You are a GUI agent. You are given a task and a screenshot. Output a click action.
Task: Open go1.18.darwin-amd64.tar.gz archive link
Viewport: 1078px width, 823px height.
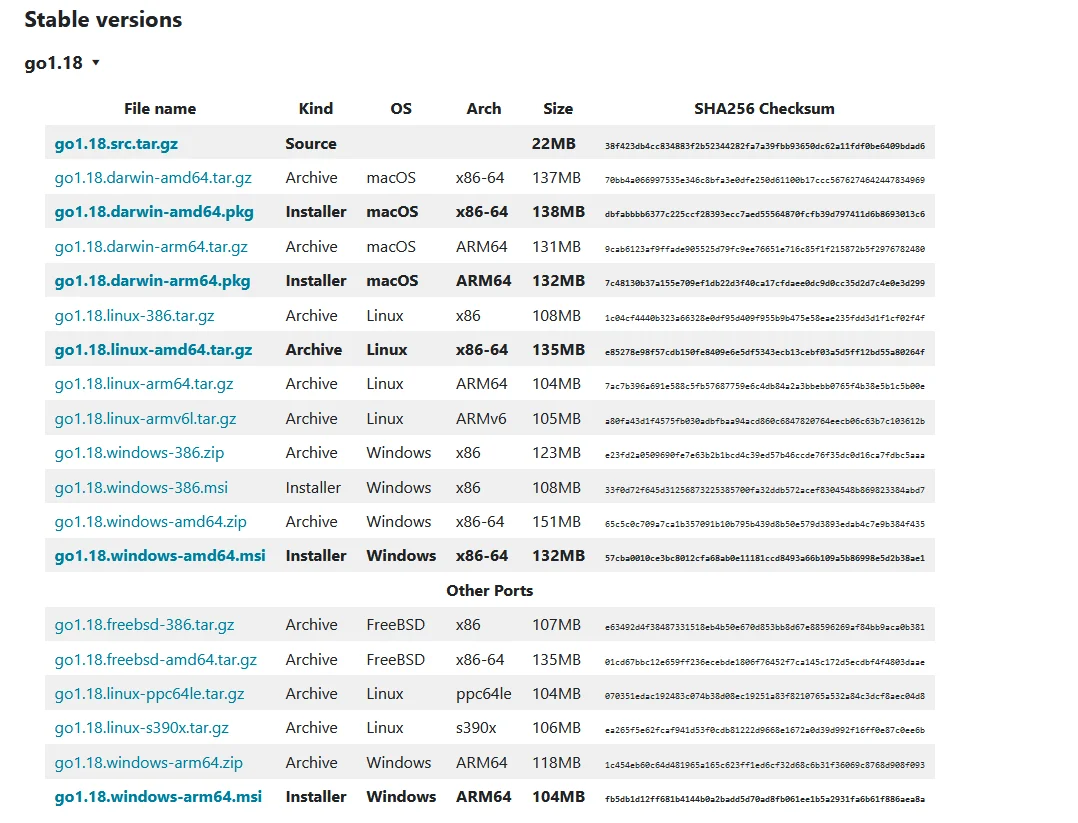pos(153,178)
